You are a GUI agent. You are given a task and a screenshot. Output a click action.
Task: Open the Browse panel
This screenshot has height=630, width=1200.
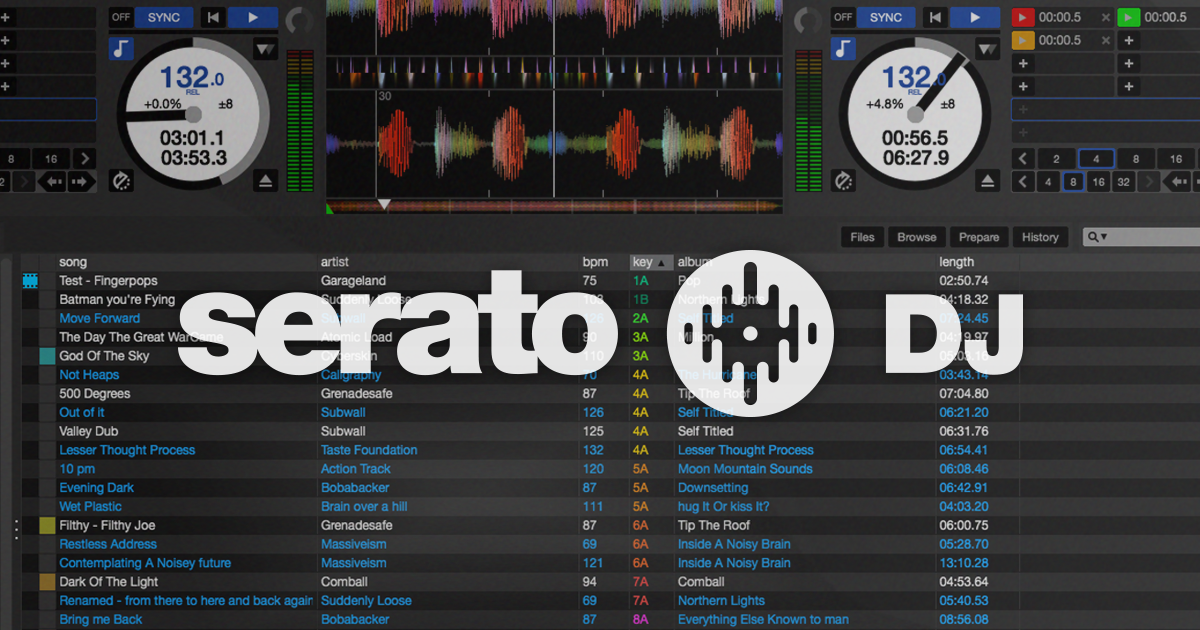917,237
